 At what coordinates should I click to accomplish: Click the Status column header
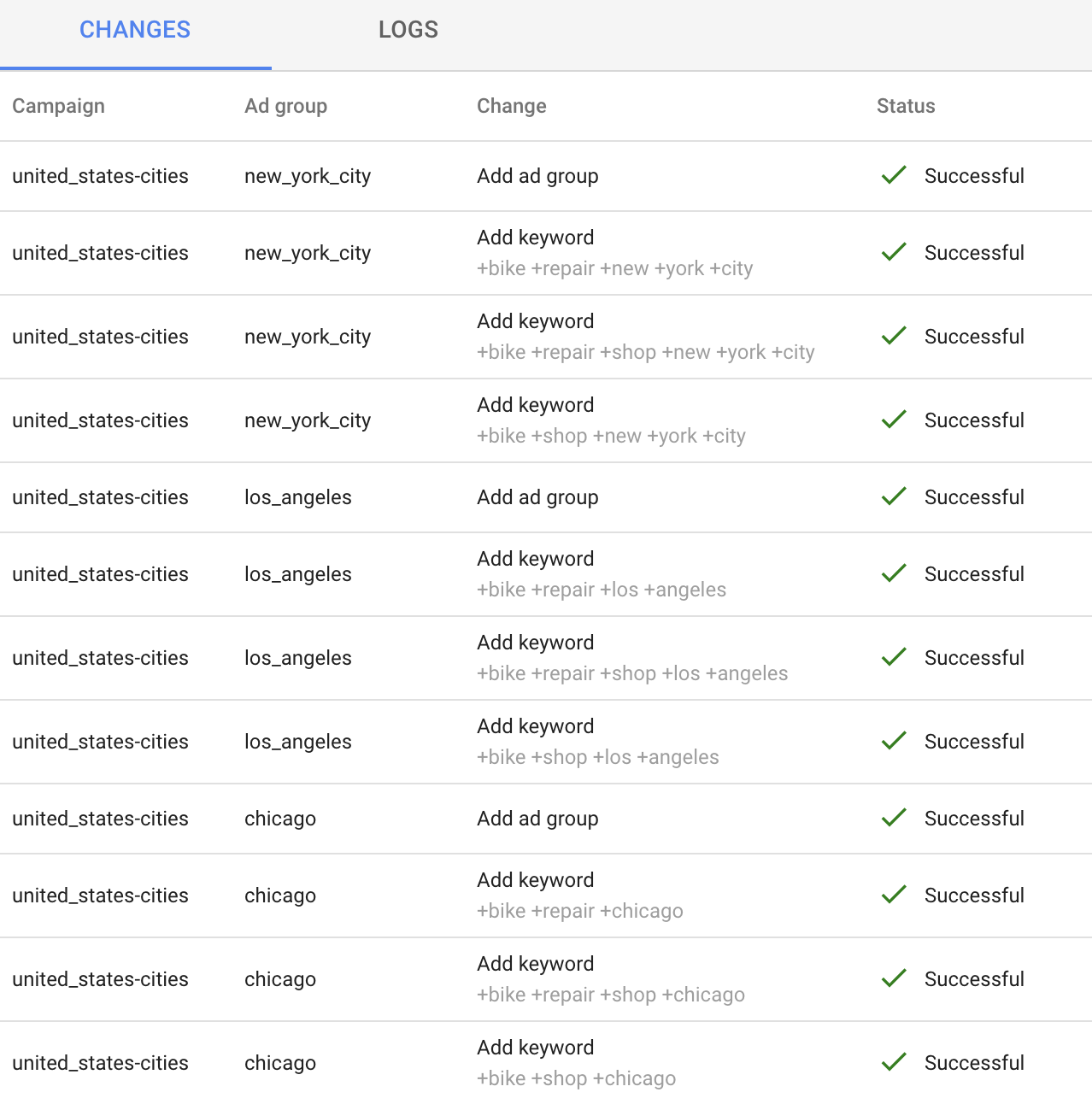pyautogui.click(x=905, y=106)
